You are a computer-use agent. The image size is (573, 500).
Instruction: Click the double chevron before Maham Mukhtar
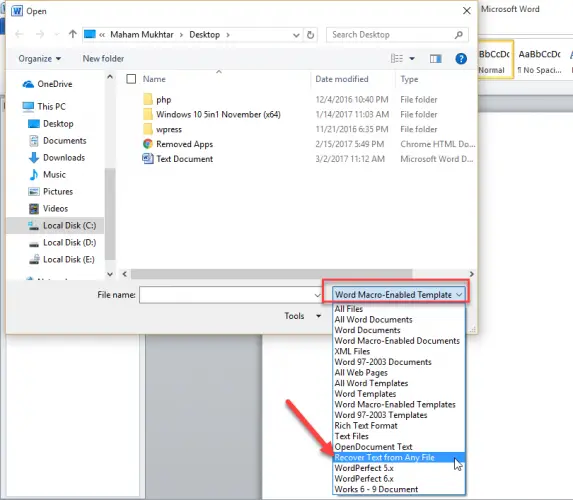point(102,35)
